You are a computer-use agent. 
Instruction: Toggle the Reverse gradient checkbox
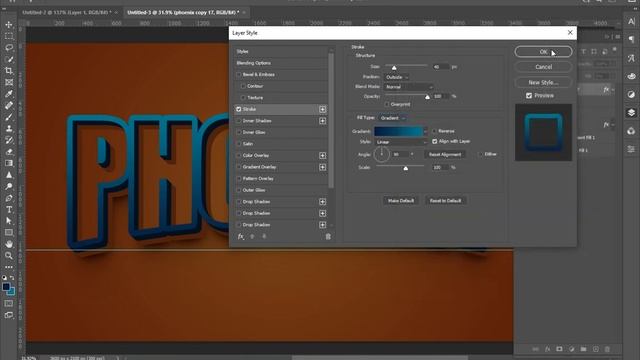[434, 131]
